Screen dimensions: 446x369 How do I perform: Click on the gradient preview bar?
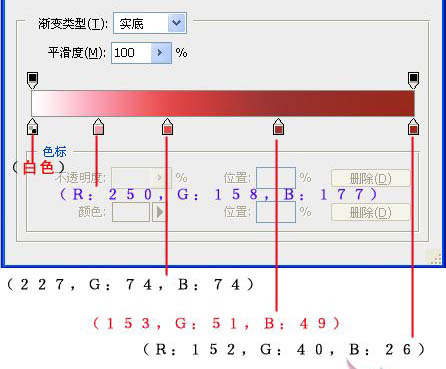point(223,103)
